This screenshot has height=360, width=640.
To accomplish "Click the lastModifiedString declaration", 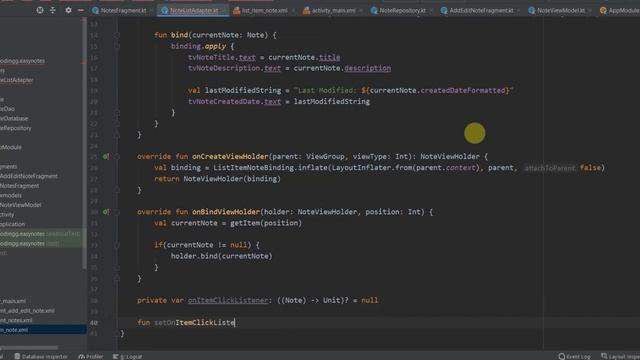I will 243,91.
